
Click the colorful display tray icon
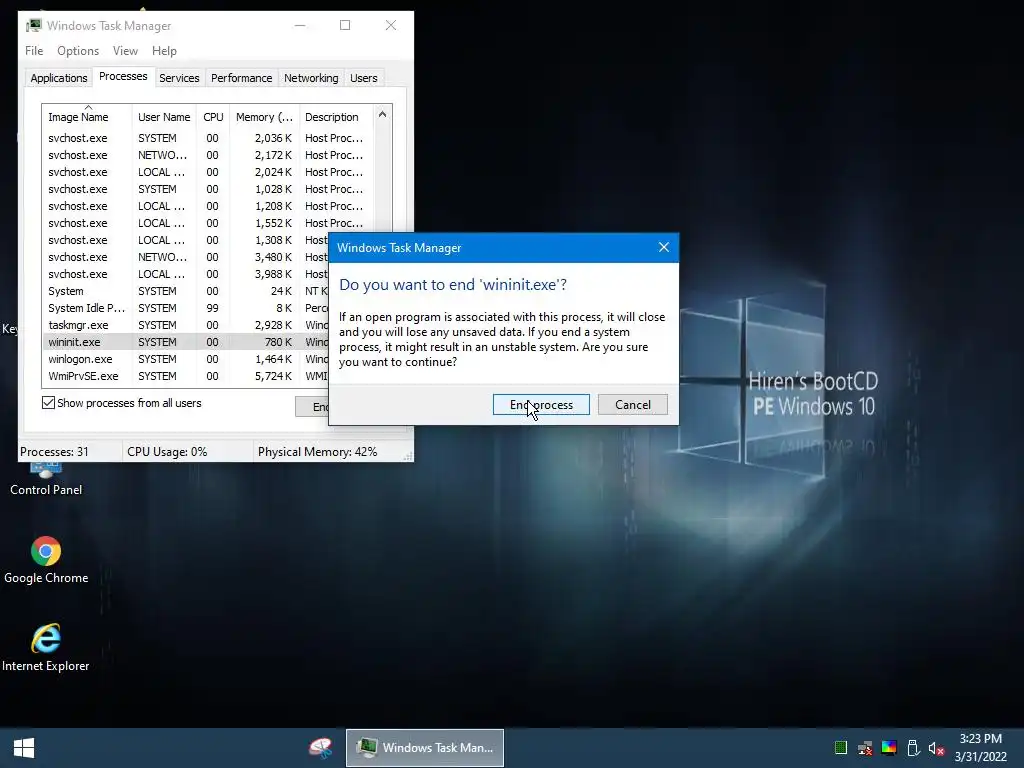[x=889, y=748]
